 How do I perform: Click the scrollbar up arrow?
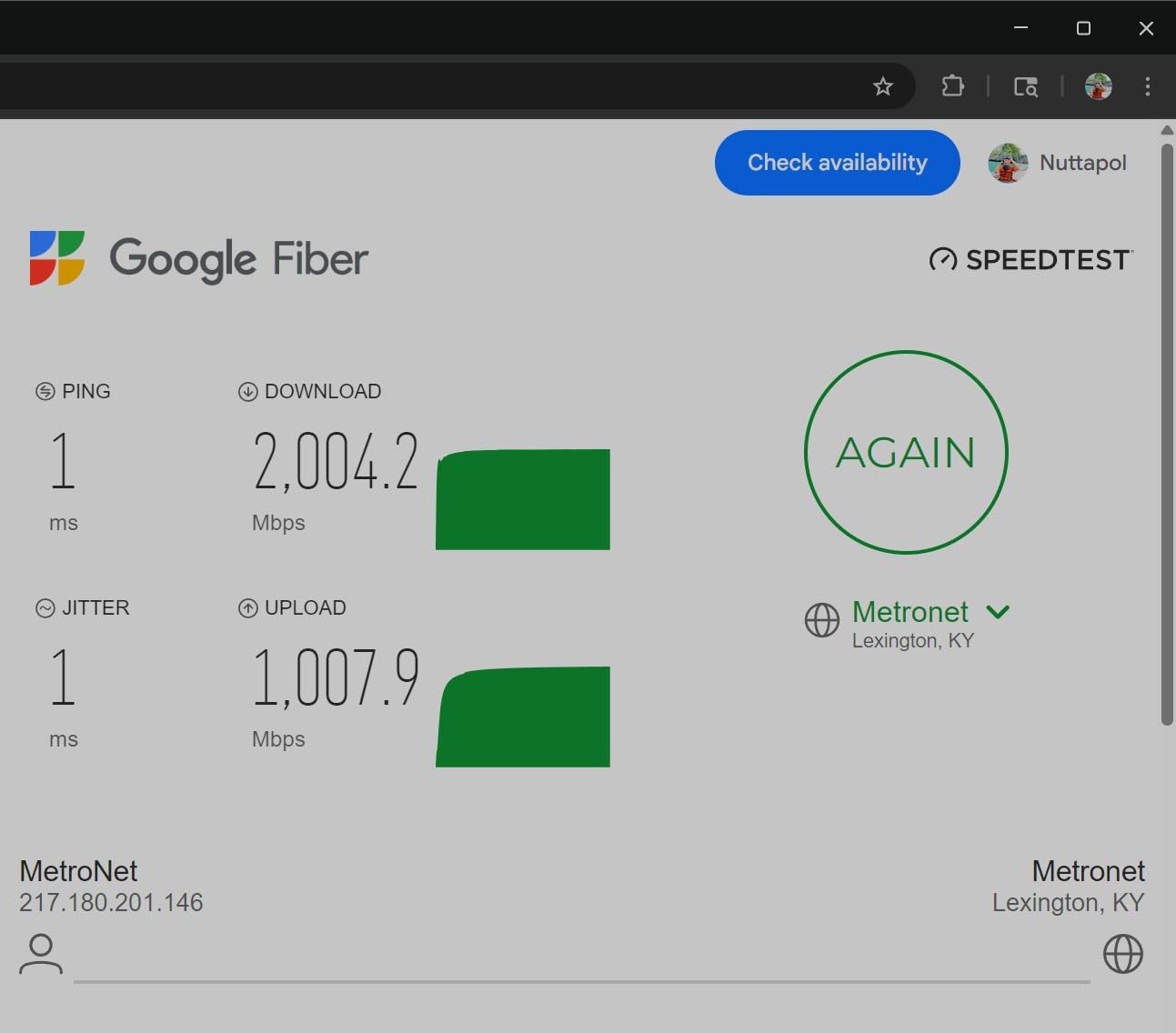tap(1167, 130)
